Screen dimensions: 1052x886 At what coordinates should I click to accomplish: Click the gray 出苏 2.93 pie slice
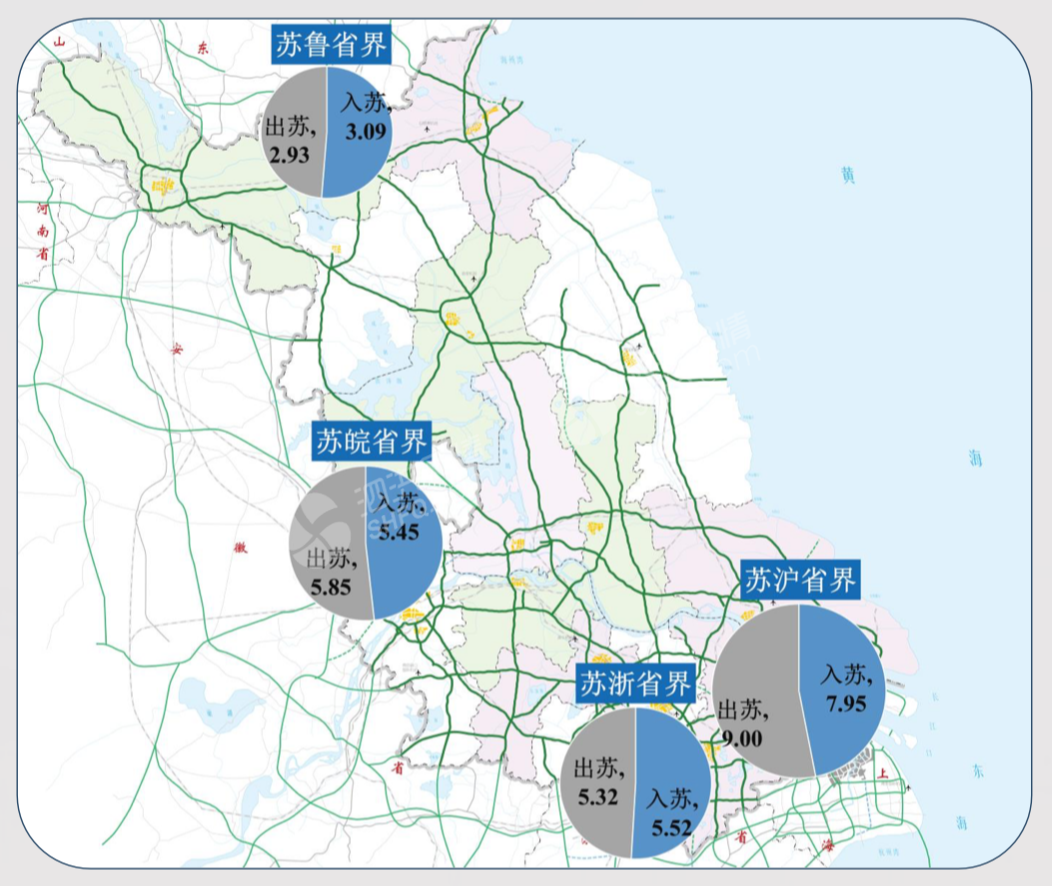pyautogui.click(x=292, y=130)
